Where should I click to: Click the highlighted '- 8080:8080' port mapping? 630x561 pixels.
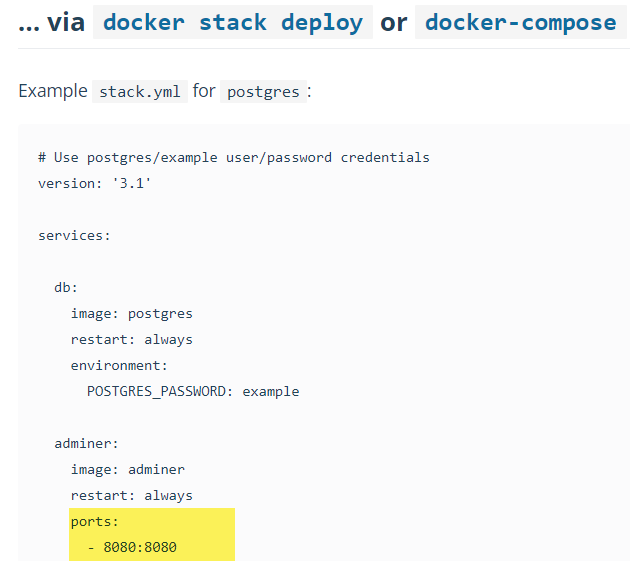132,547
